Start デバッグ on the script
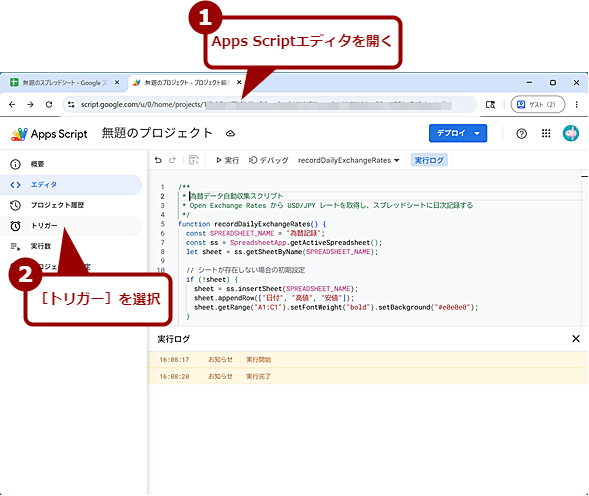Screen dimensions: 589x496 tap(269, 160)
